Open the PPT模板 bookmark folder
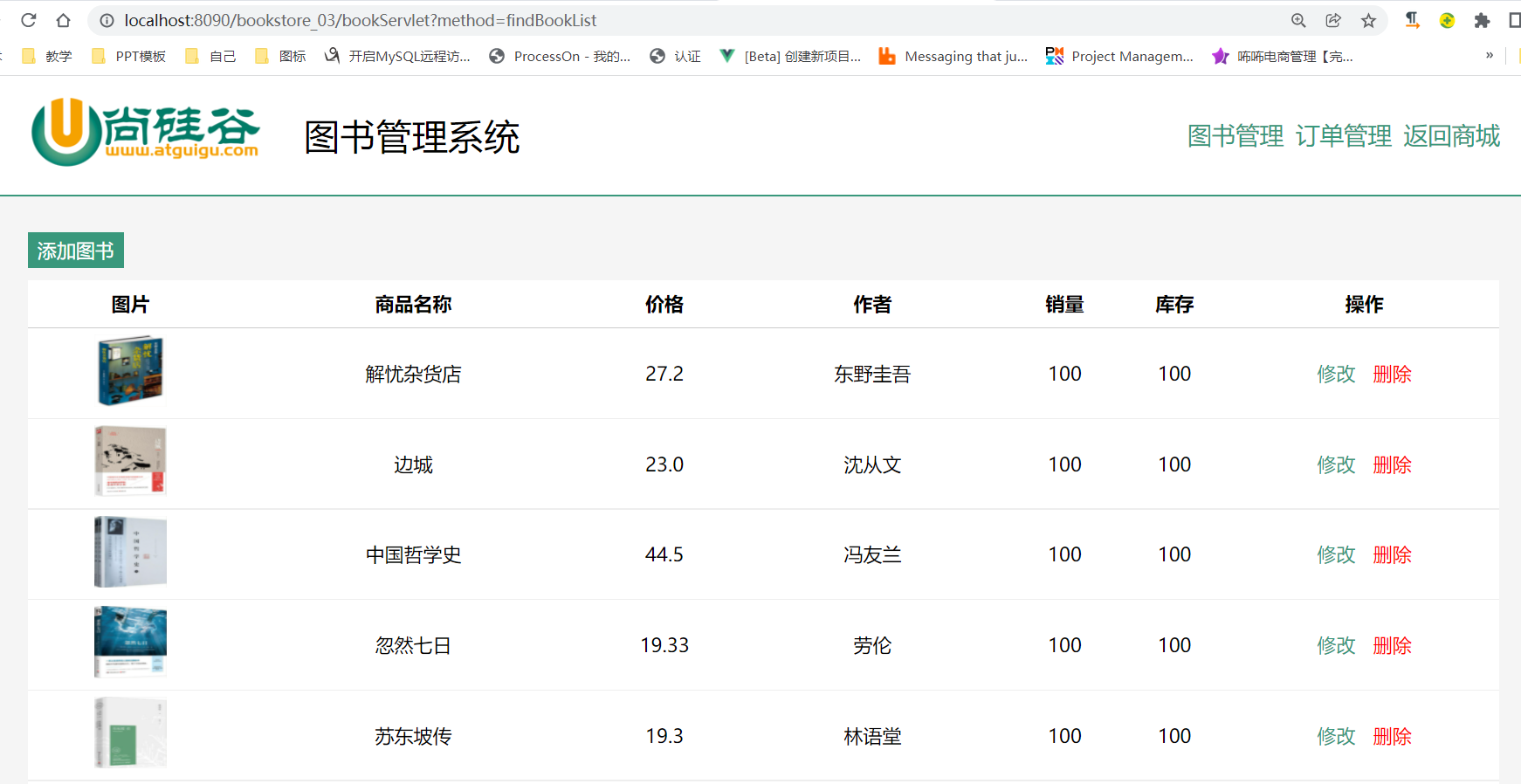The image size is (1521, 784). point(128,56)
